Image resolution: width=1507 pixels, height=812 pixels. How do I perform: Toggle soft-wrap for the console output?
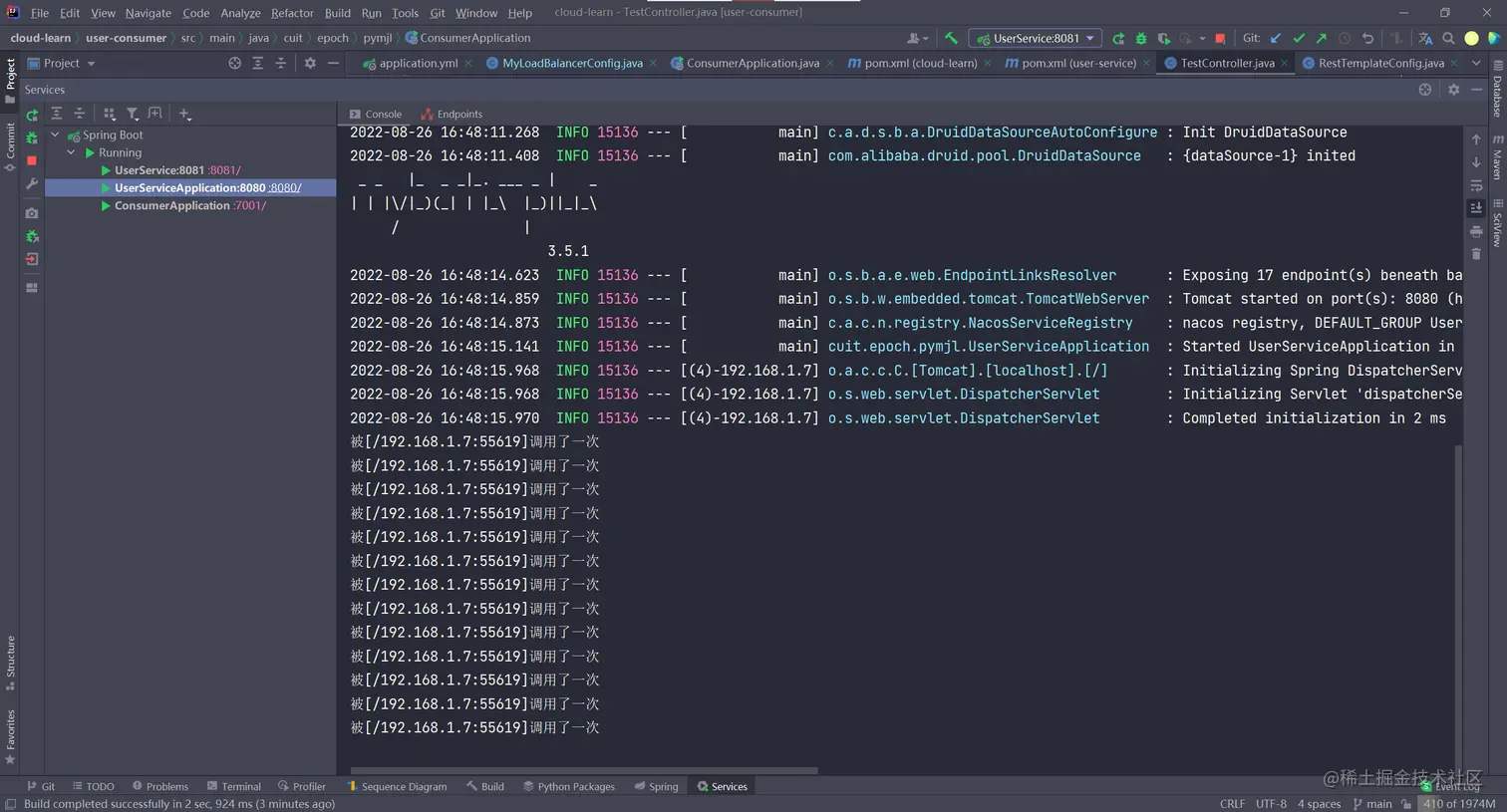coord(1476,185)
